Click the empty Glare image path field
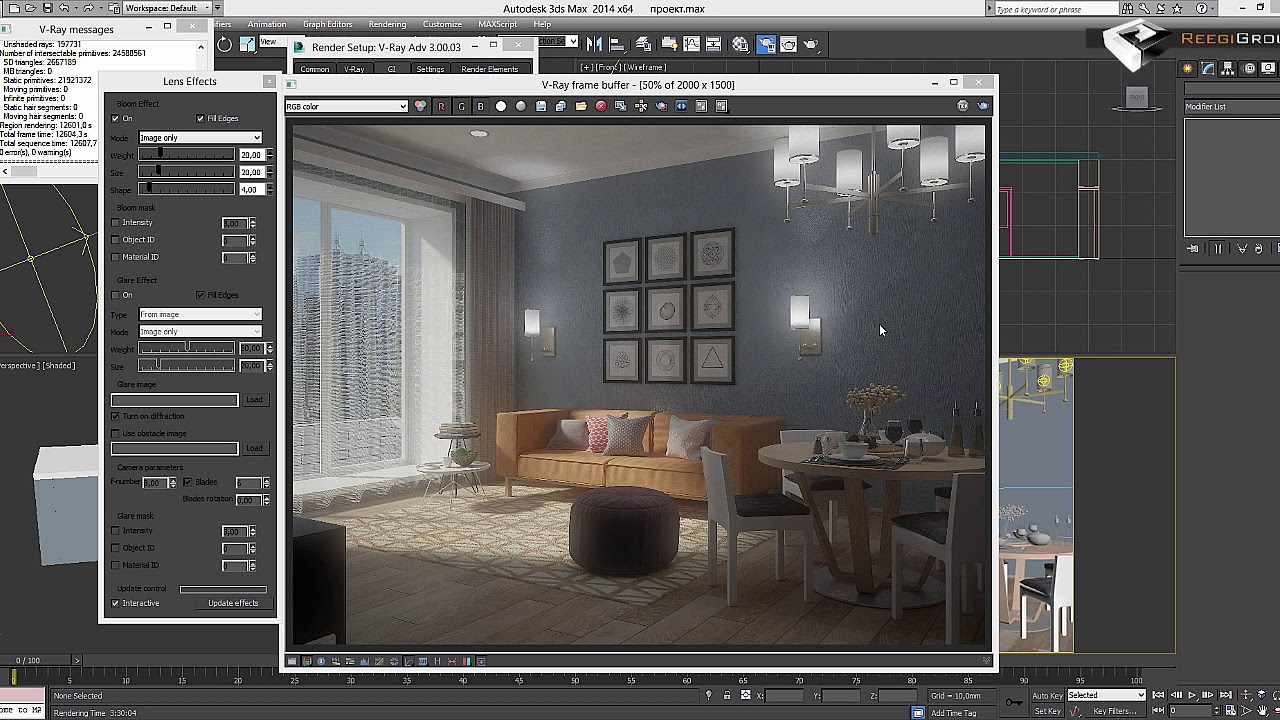 pos(175,400)
